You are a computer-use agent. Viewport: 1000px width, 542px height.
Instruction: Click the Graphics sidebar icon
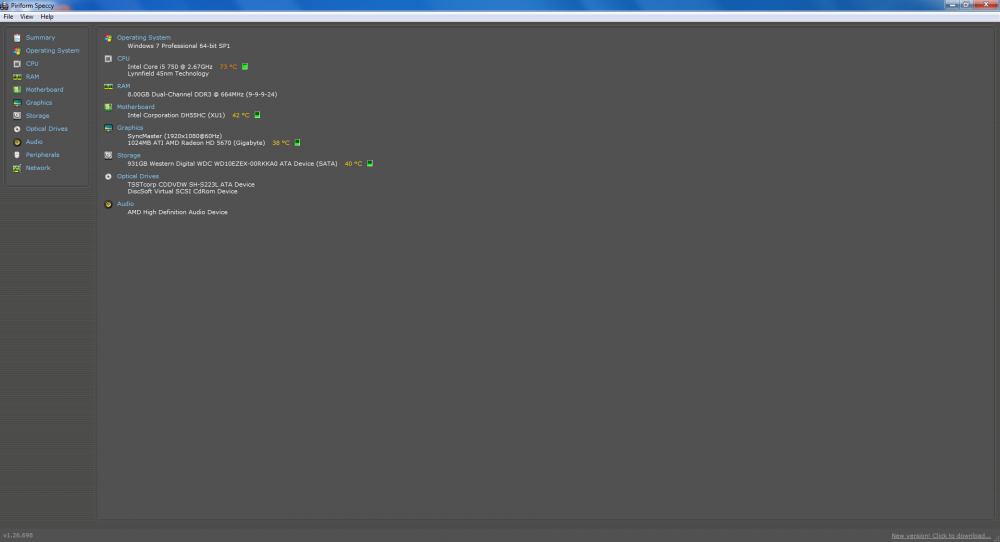point(17,103)
